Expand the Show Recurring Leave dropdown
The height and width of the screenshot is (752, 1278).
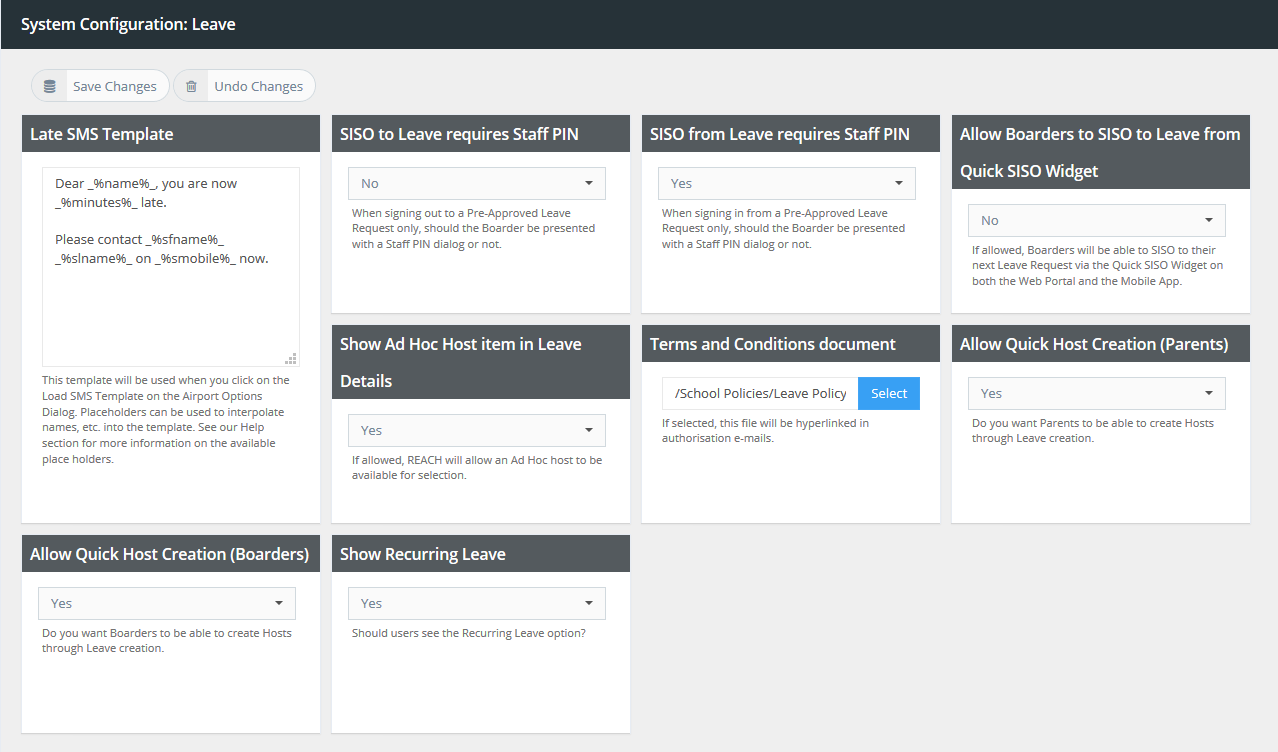point(477,603)
